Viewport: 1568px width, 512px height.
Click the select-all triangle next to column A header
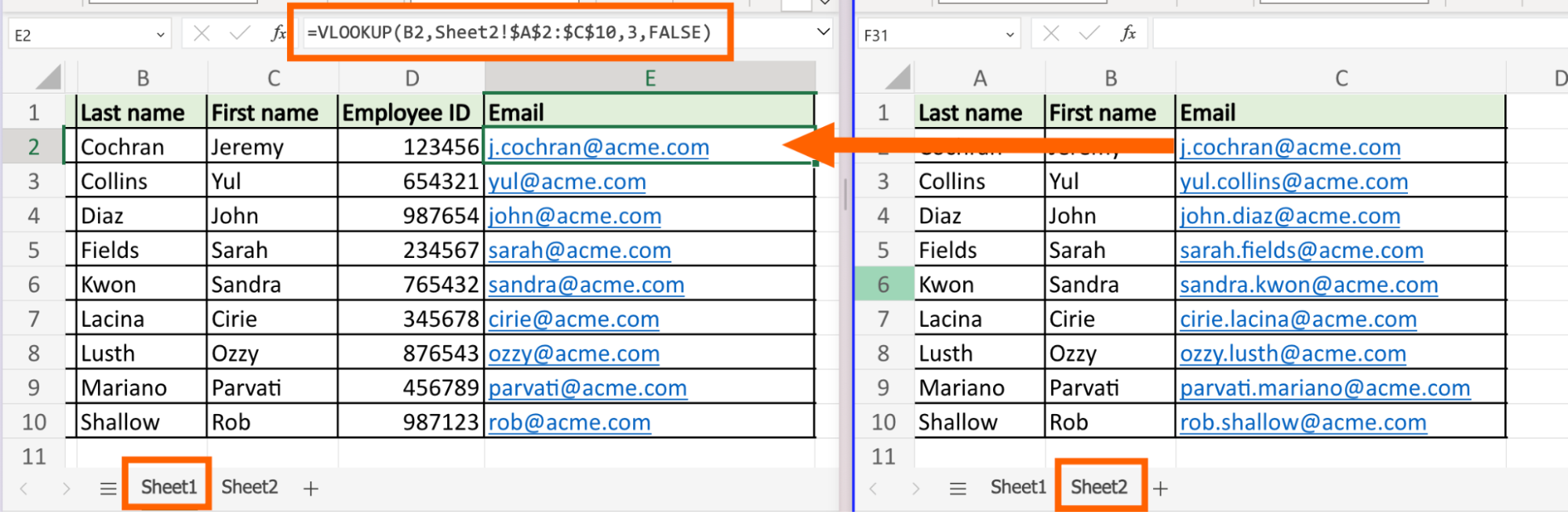[897, 78]
